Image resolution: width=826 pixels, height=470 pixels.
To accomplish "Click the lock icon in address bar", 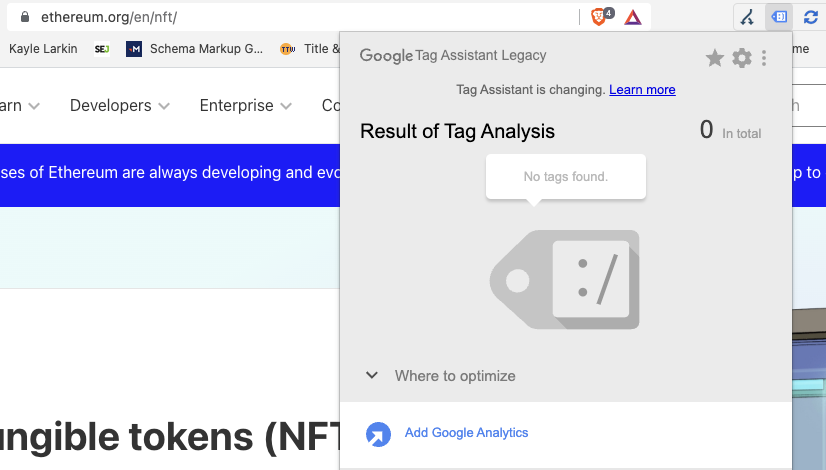I will pyautogui.click(x=25, y=17).
